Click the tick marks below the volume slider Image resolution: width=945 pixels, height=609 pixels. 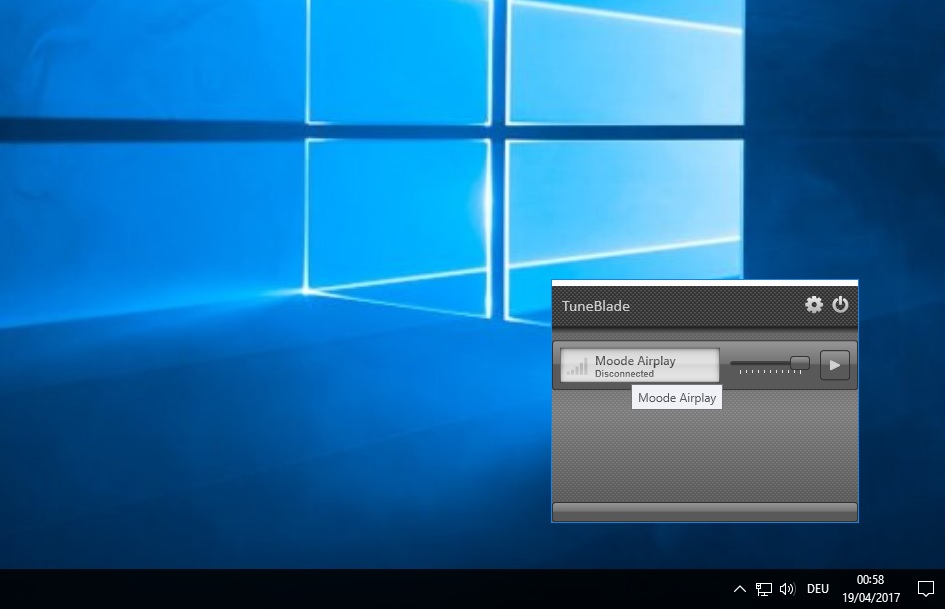[x=770, y=373]
